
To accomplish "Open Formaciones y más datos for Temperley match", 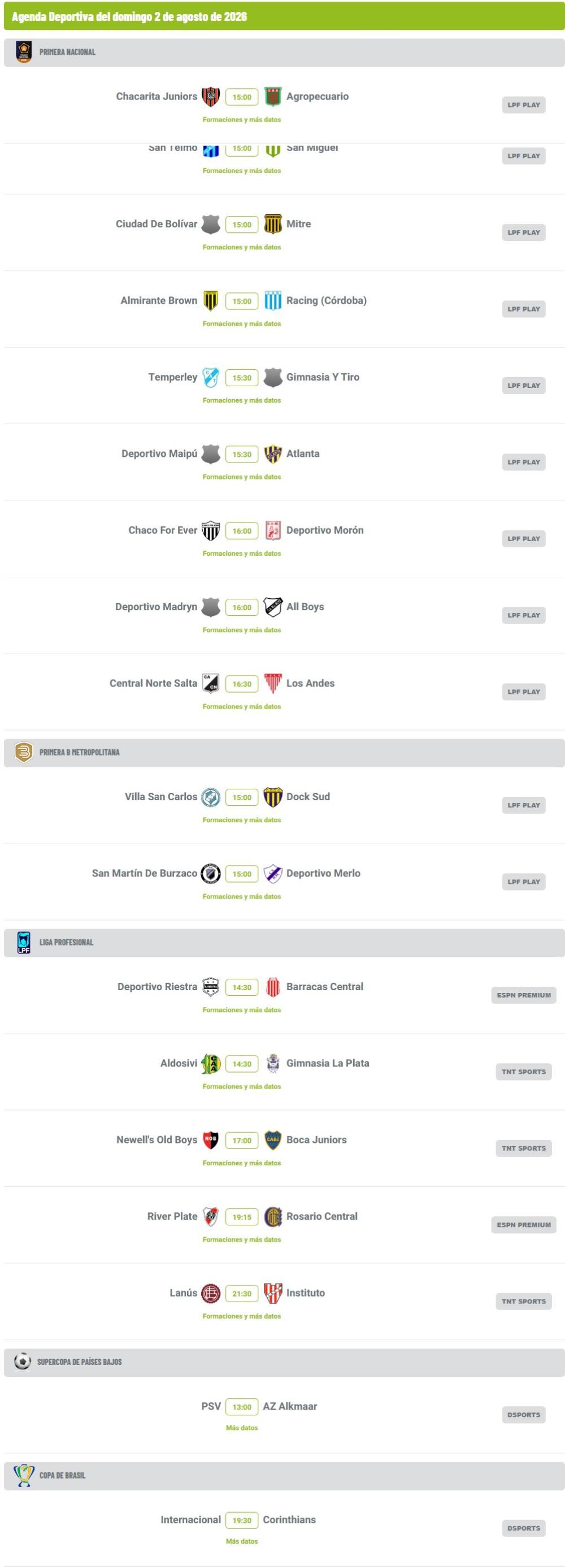I will (x=242, y=400).
